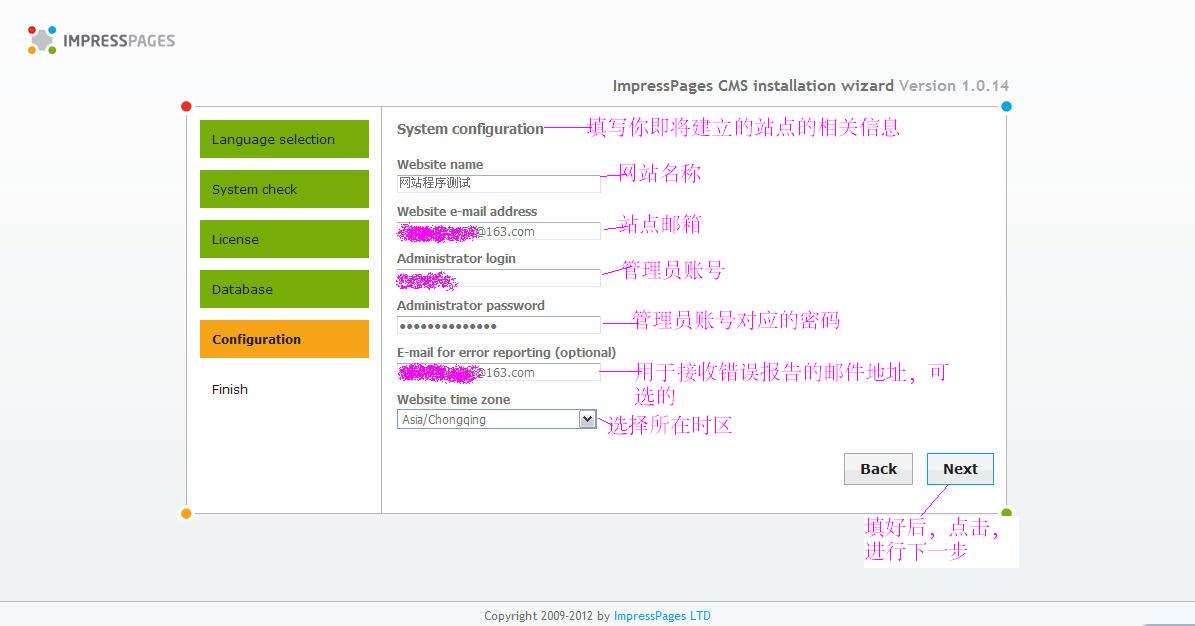Click the System configuration heading
The width and height of the screenshot is (1195, 626).
pyautogui.click(x=470, y=129)
